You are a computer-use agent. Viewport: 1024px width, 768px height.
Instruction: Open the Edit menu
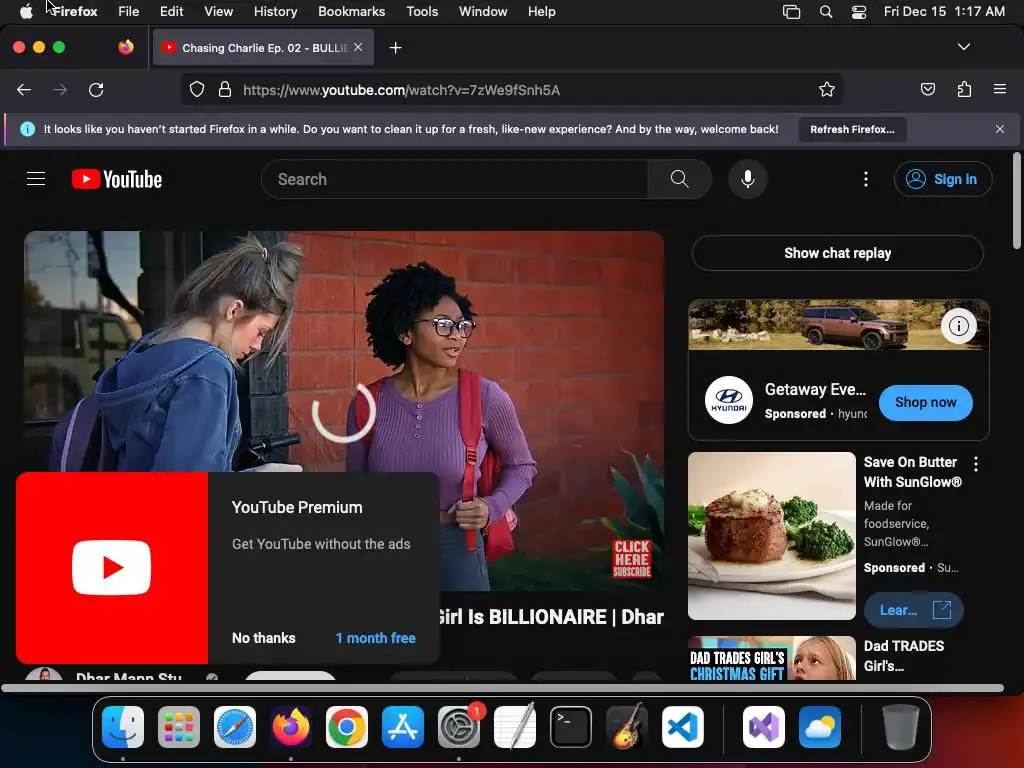(171, 11)
